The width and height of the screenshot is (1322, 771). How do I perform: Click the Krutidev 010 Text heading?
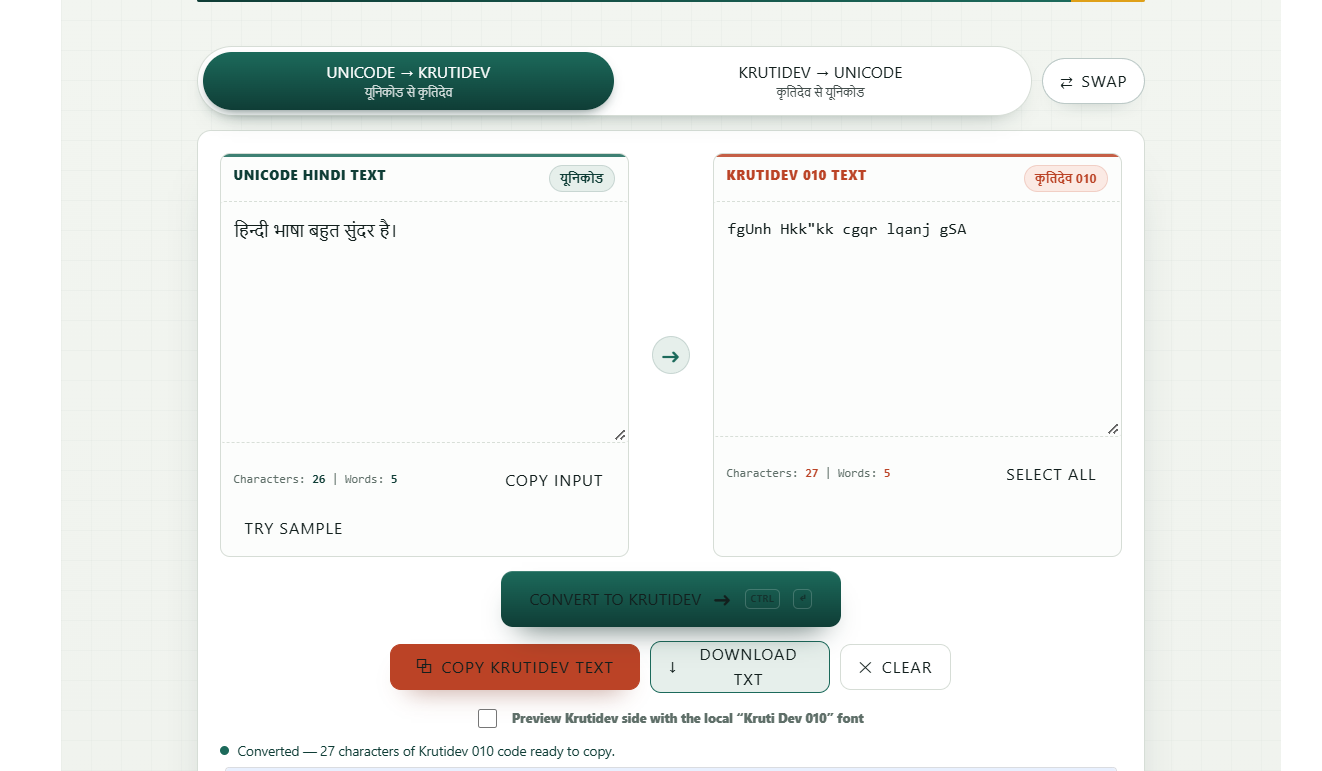[x=796, y=175]
